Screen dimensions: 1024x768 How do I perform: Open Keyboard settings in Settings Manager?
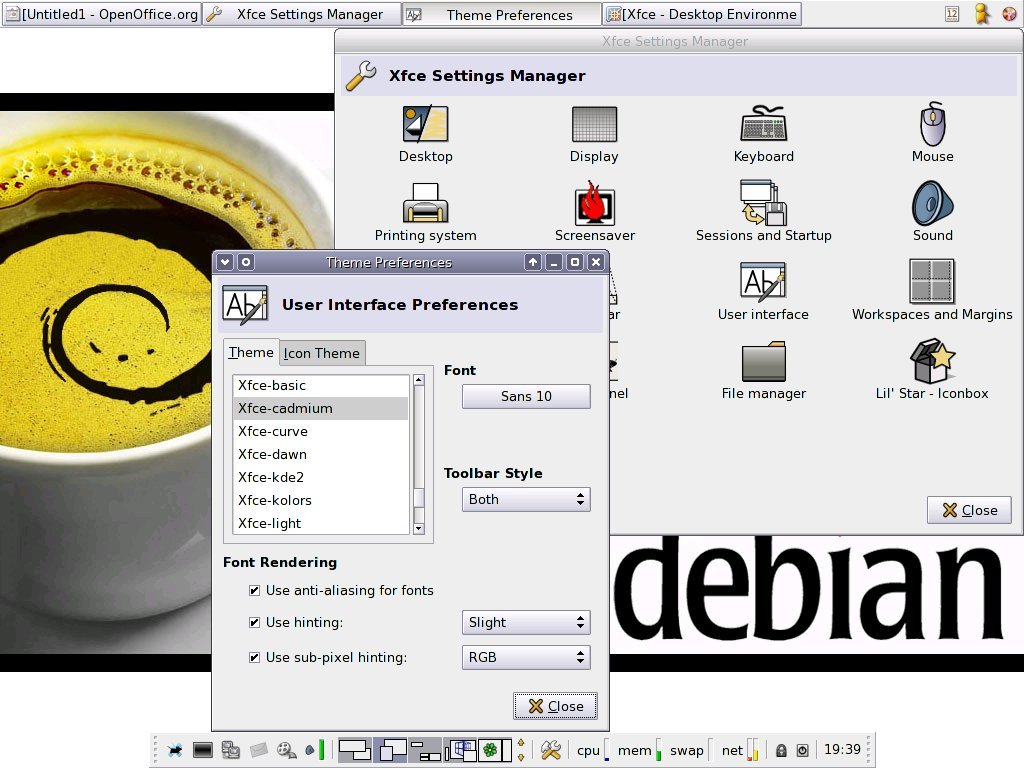point(763,134)
